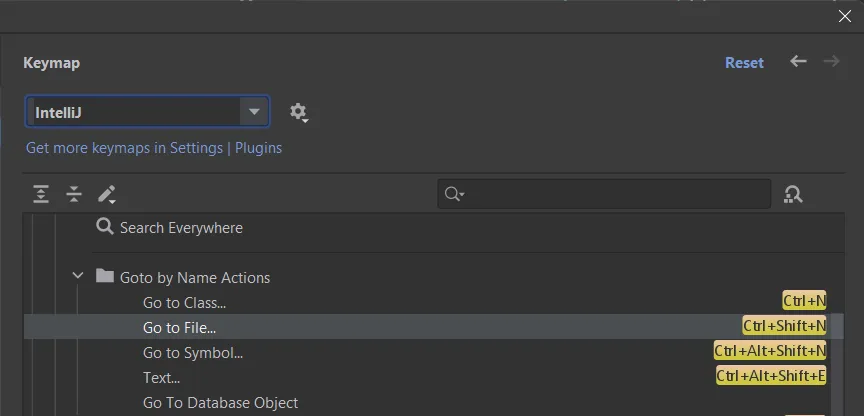Click the Edit Shortcut pencil icon
This screenshot has width=864, height=416.
tap(107, 194)
